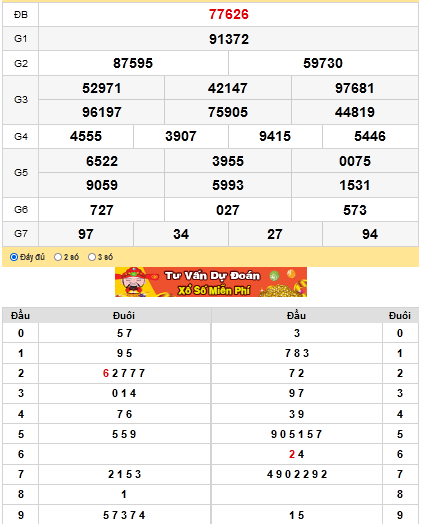This screenshot has width=421, height=524.
Task: Click the G1 prize number 91372
Action: pyautogui.click(x=229, y=39)
